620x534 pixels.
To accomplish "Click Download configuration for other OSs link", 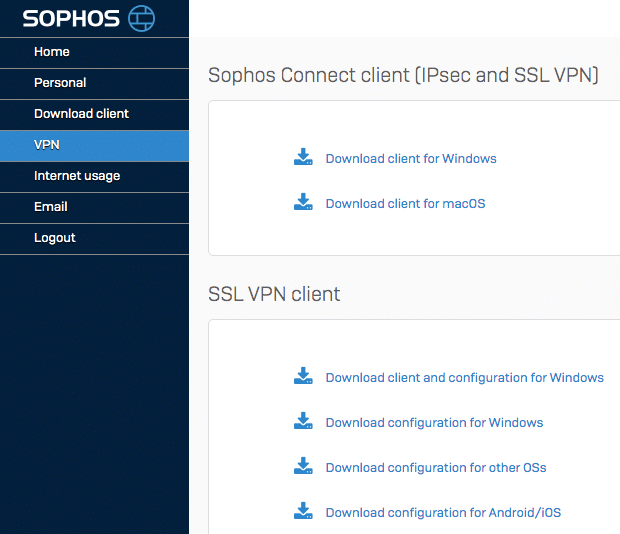I will click(436, 468).
